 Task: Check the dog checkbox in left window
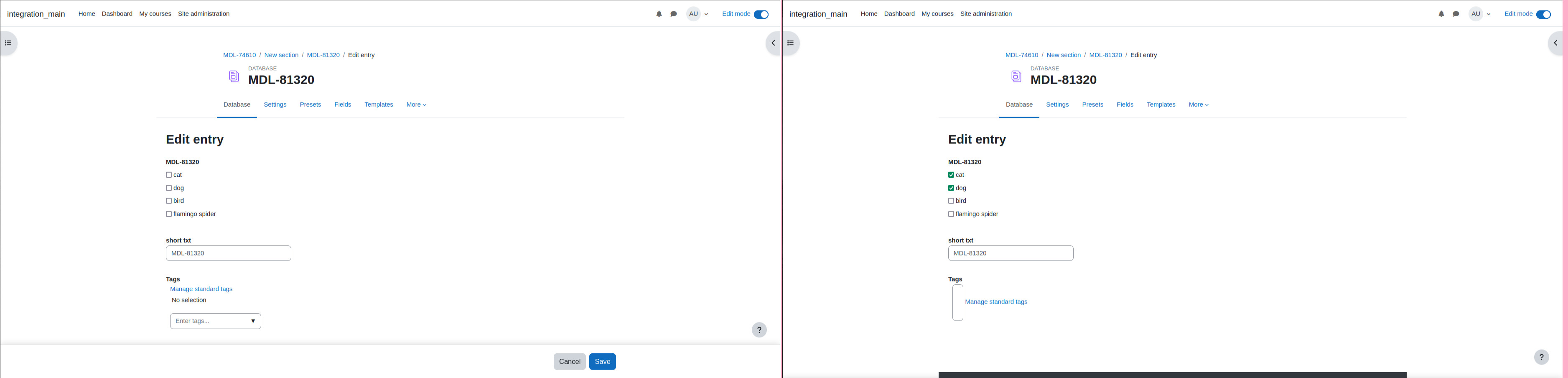pos(168,189)
